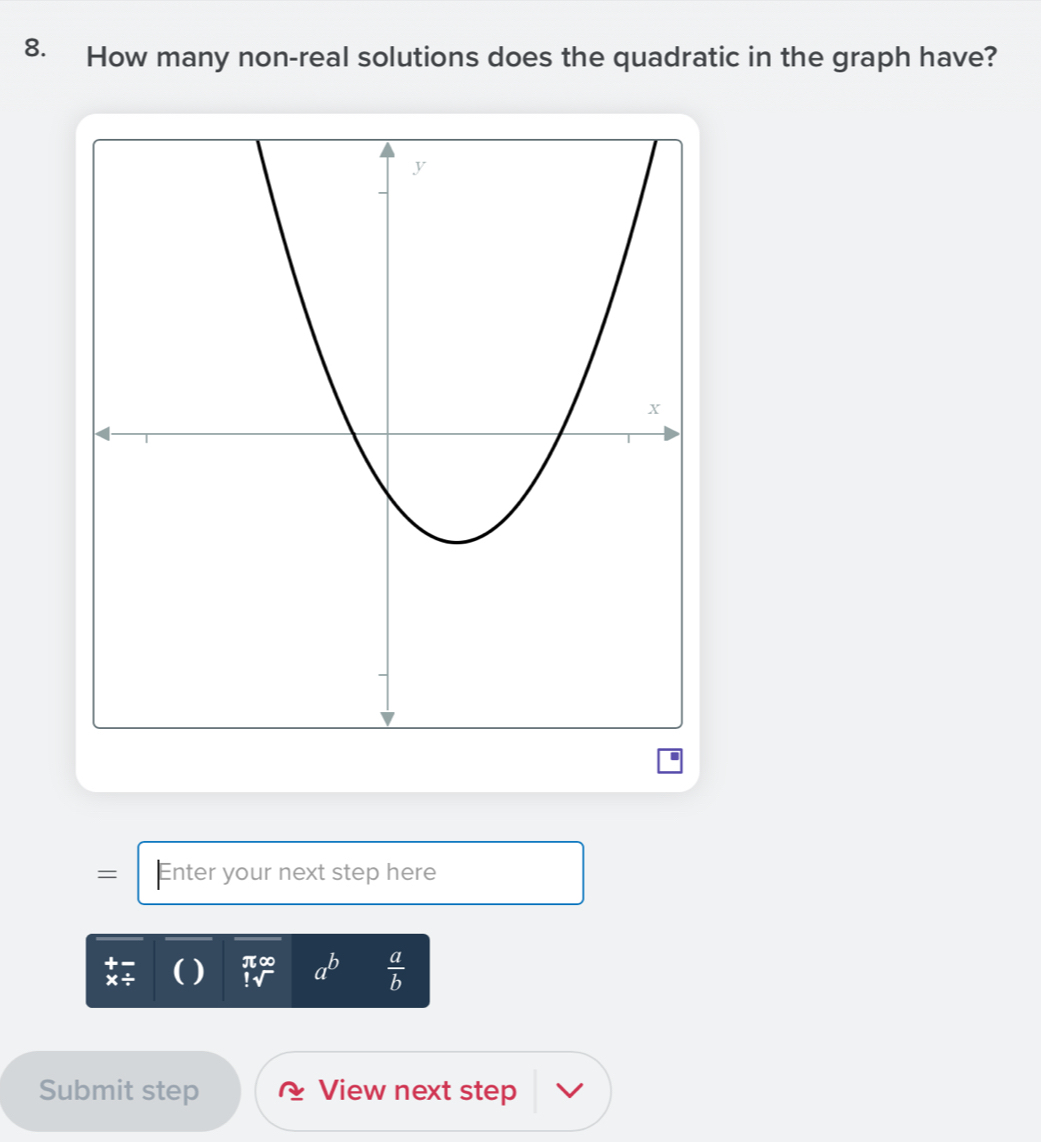Click the x-axis label on the graph
The height and width of the screenshot is (1142, 1041).
click(x=653, y=408)
